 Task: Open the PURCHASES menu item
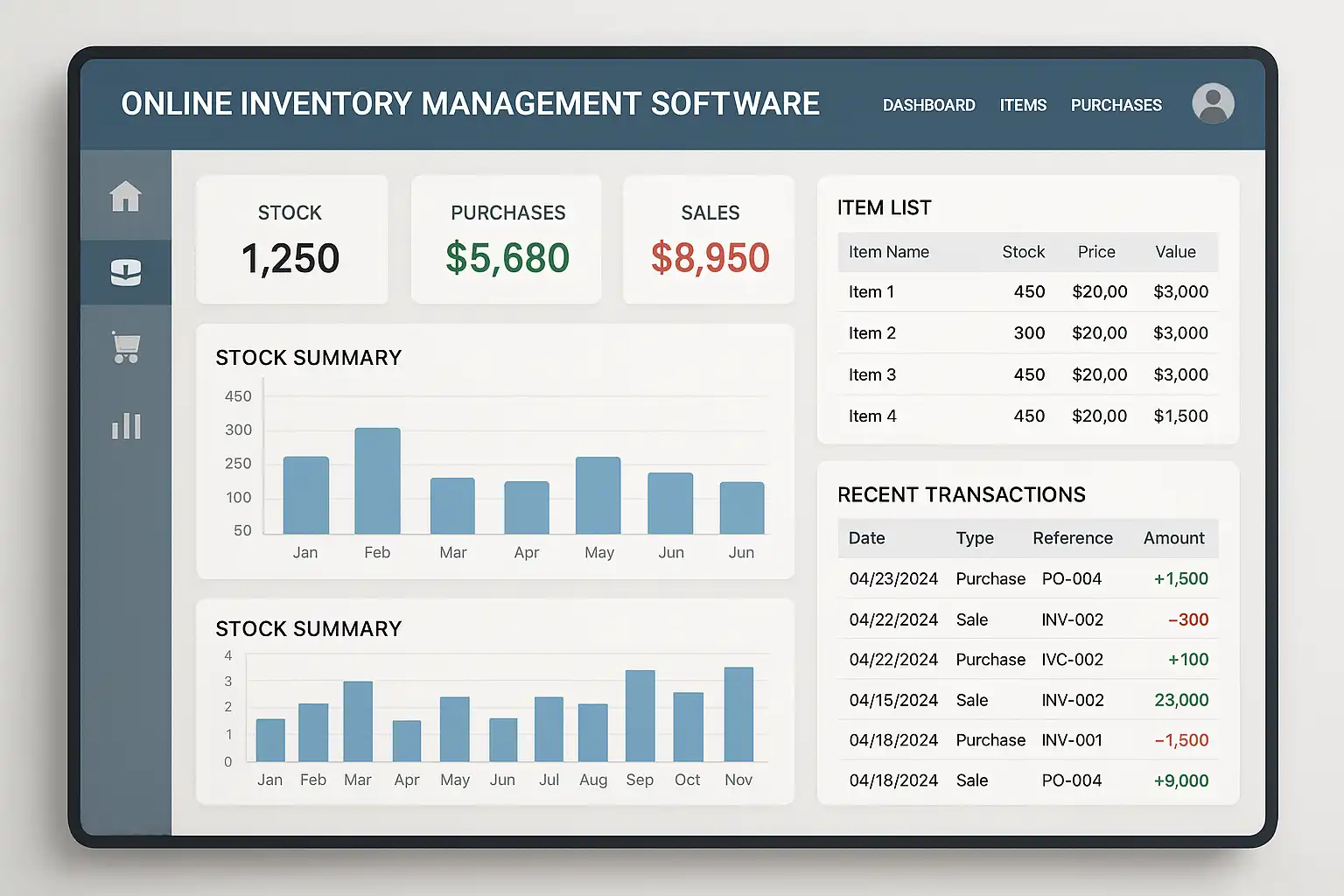[1116, 105]
